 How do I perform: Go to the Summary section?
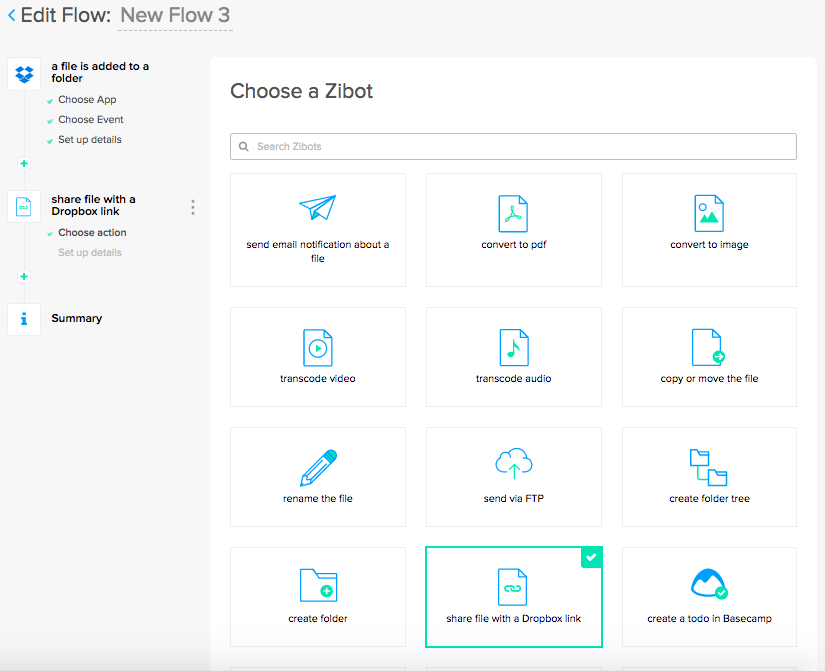76,318
